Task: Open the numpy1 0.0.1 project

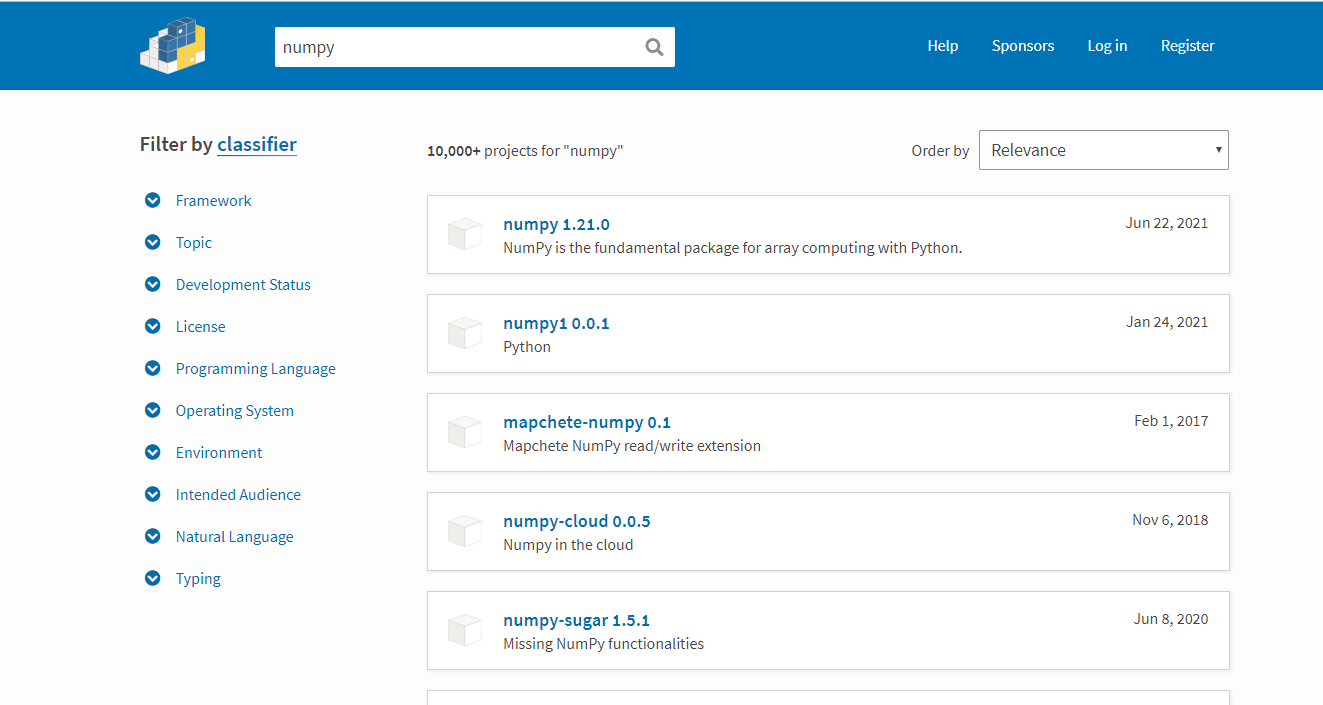Action: tap(556, 323)
